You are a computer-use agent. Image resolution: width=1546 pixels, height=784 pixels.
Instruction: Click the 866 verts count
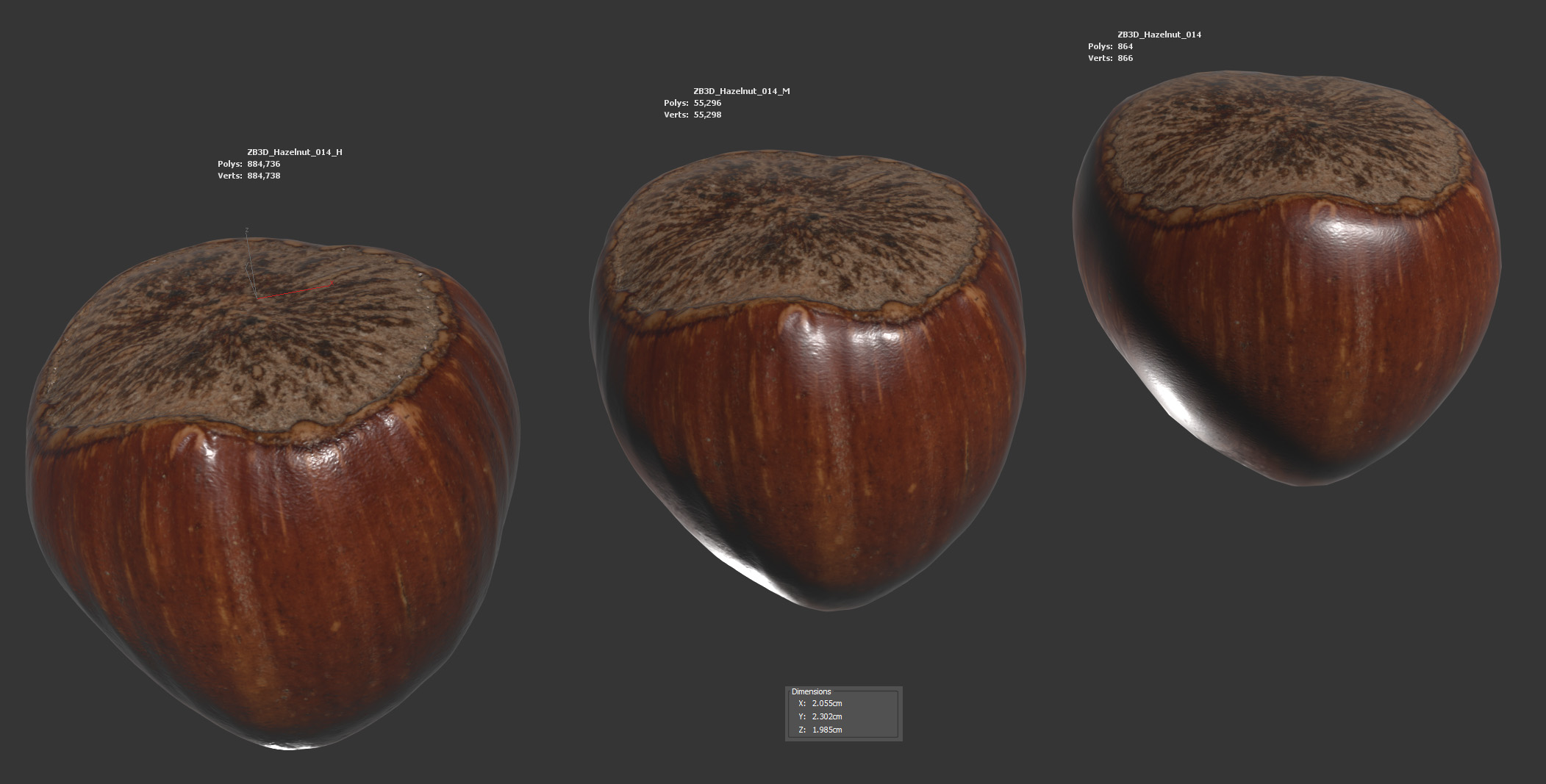coord(1125,58)
